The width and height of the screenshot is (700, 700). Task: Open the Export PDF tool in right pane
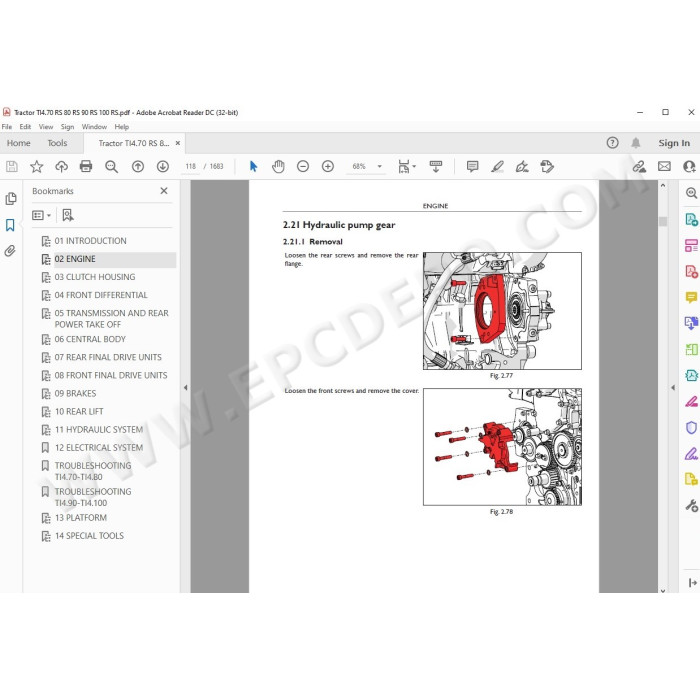click(691, 219)
